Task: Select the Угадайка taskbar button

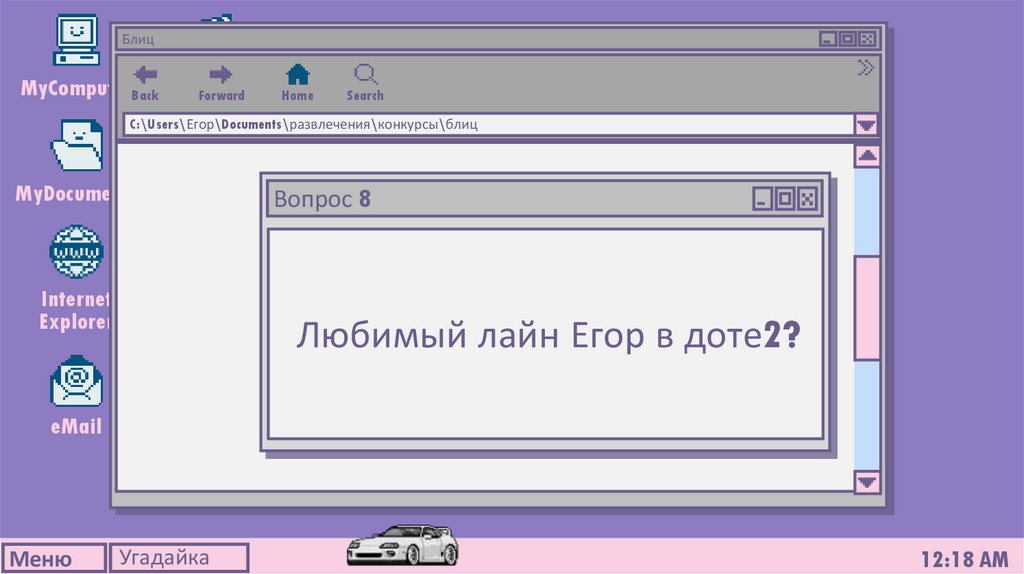Action: tap(179, 558)
